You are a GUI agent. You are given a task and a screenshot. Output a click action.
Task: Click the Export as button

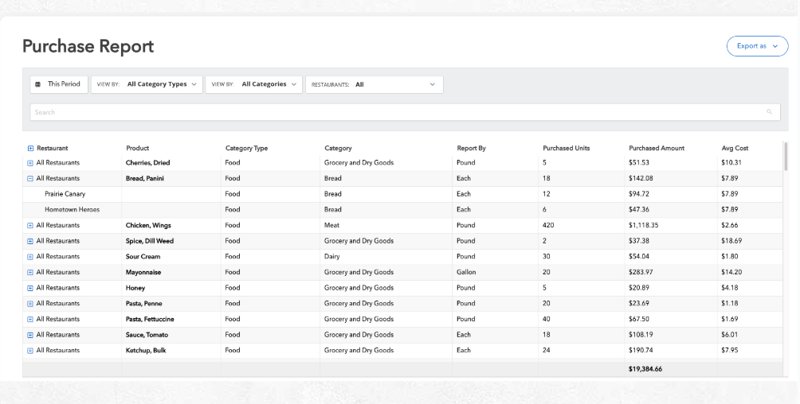click(x=756, y=46)
